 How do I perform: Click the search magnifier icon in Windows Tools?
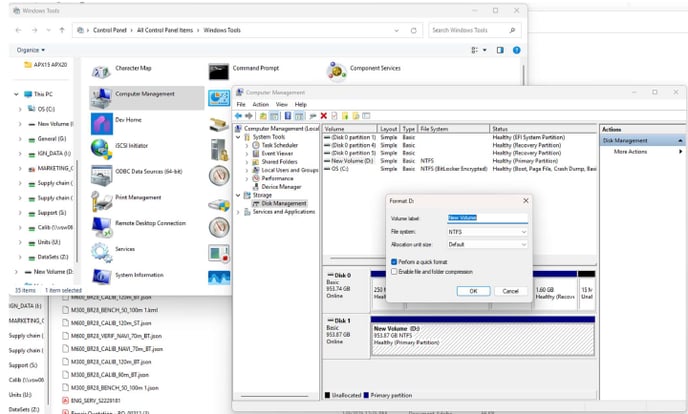click(512, 30)
